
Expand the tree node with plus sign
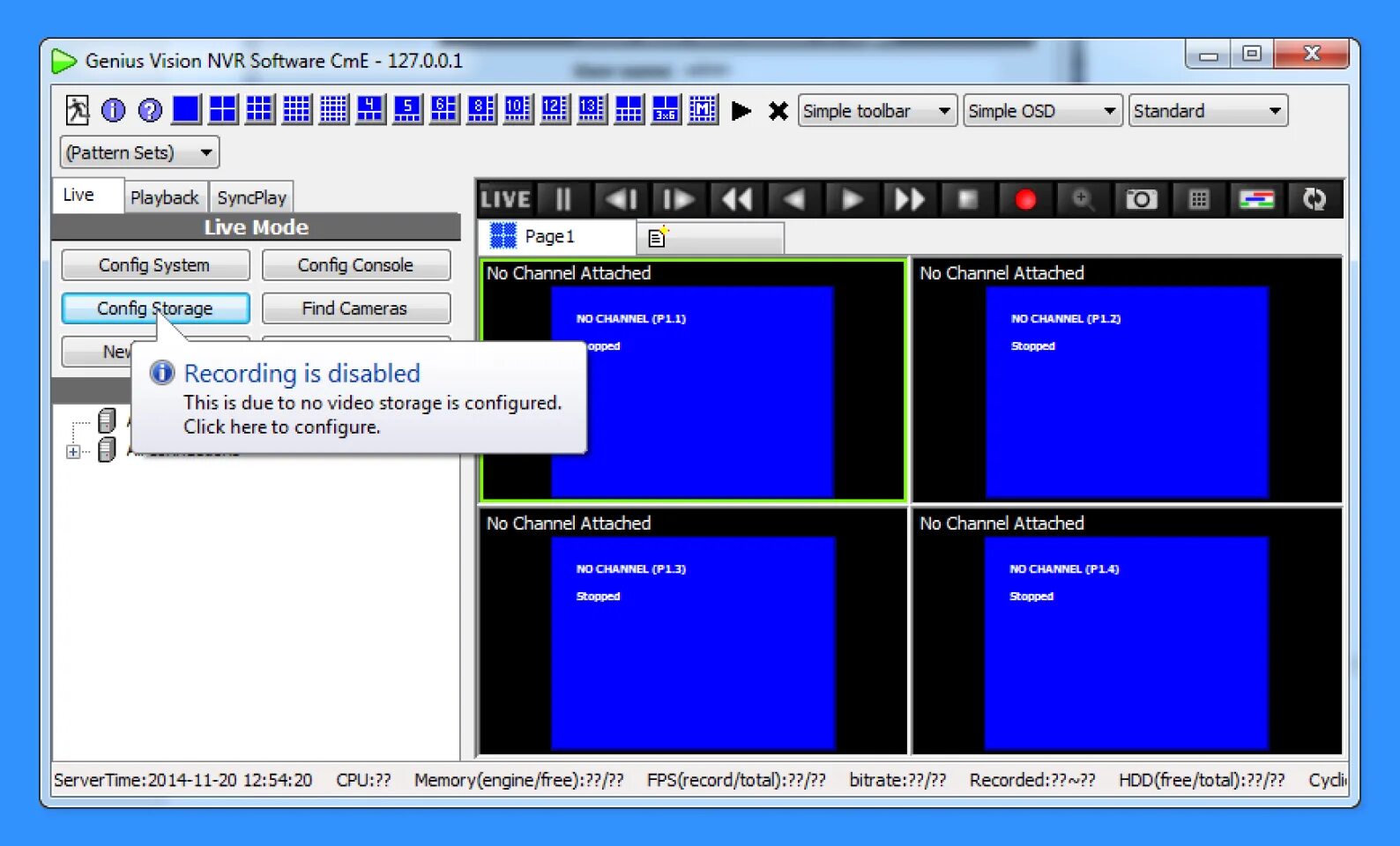tap(73, 451)
